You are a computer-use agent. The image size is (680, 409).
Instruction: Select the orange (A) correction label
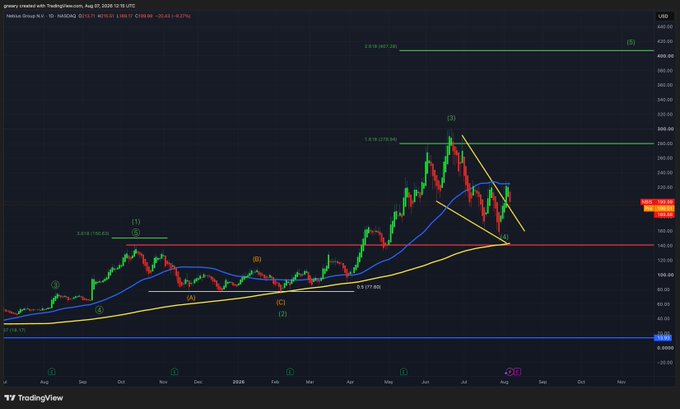(x=191, y=298)
